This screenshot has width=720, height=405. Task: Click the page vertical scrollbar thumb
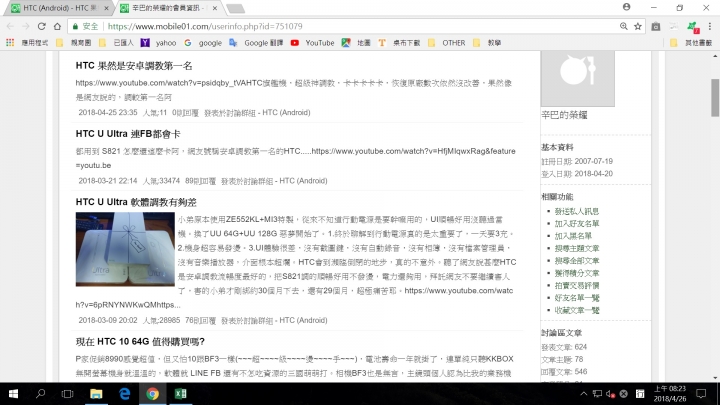715,97
